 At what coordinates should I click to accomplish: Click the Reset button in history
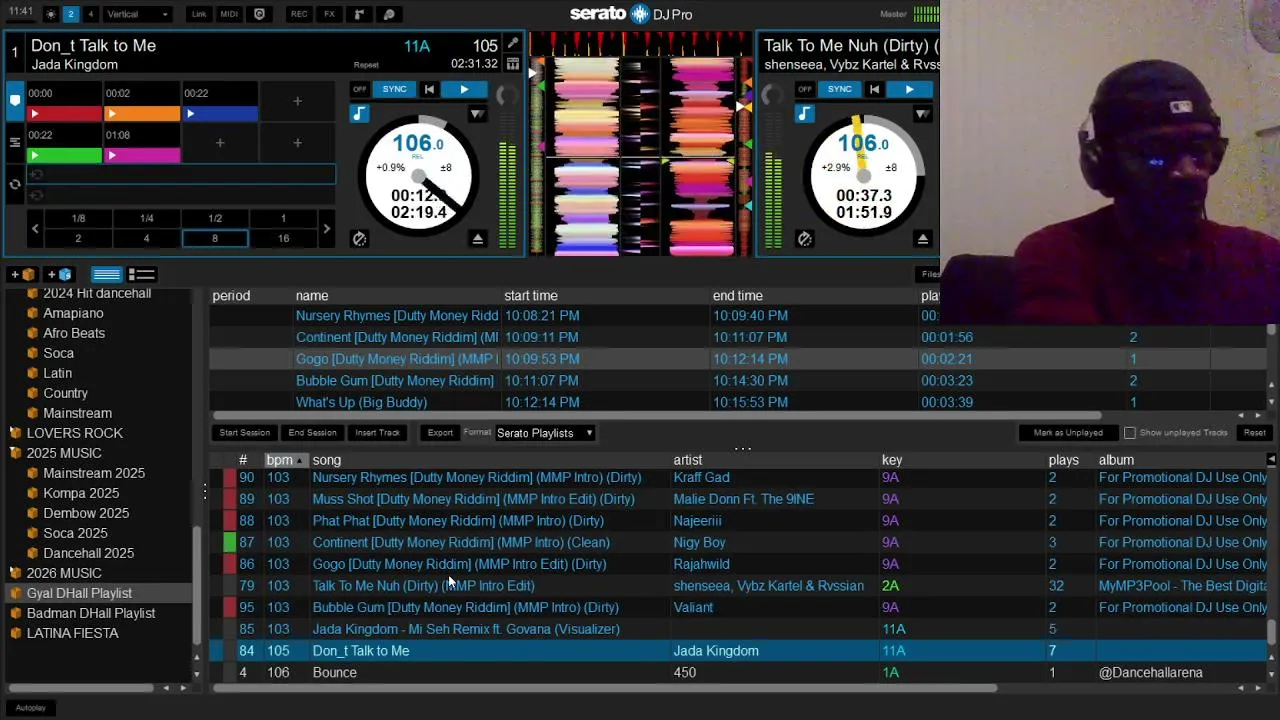(x=1254, y=433)
